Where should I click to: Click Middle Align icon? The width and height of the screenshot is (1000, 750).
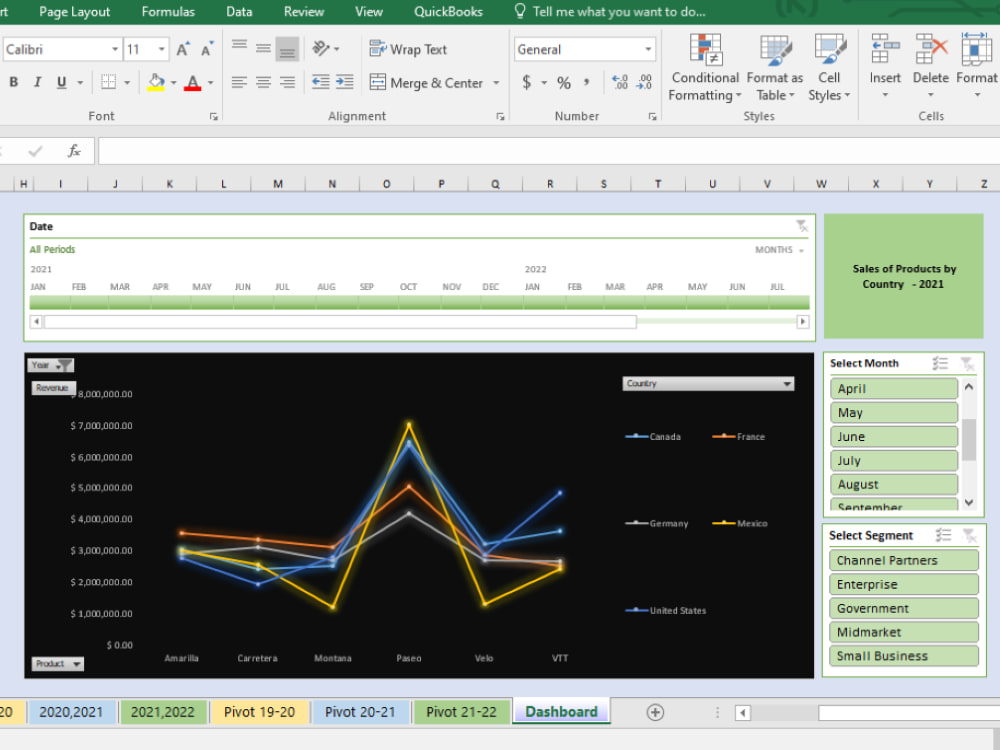(x=263, y=48)
